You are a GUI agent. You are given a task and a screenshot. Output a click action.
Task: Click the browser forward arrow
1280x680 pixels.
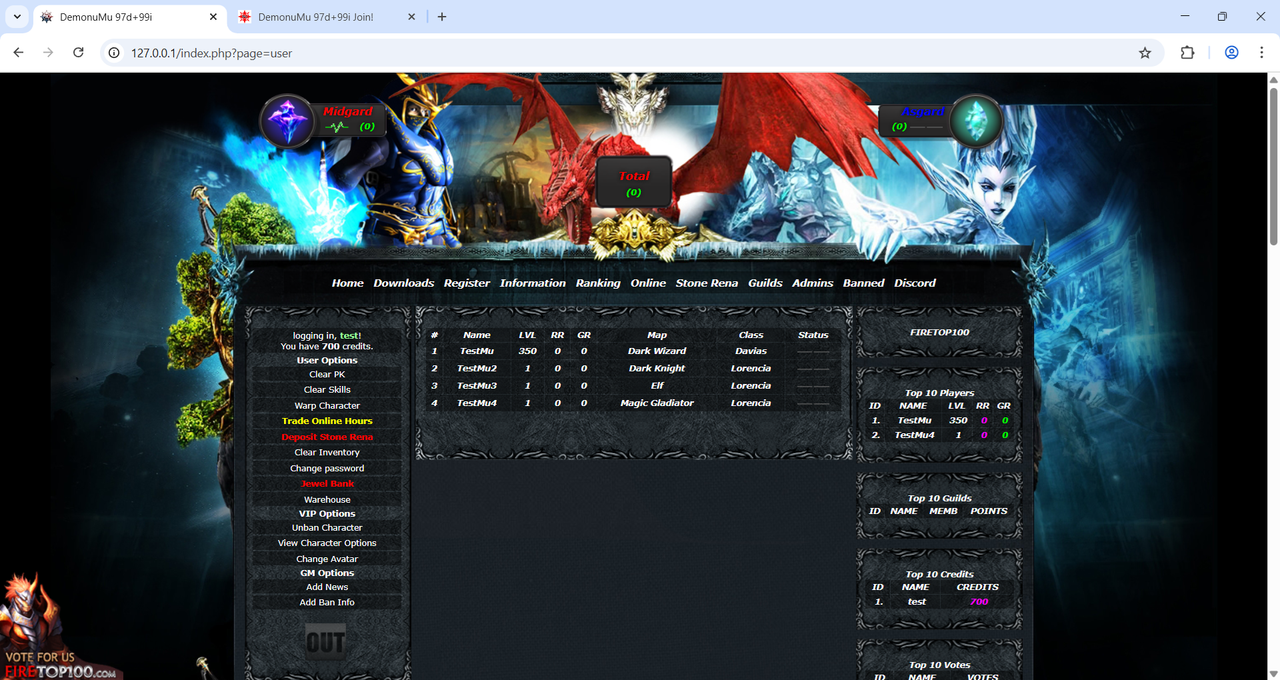(x=48, y=53)
